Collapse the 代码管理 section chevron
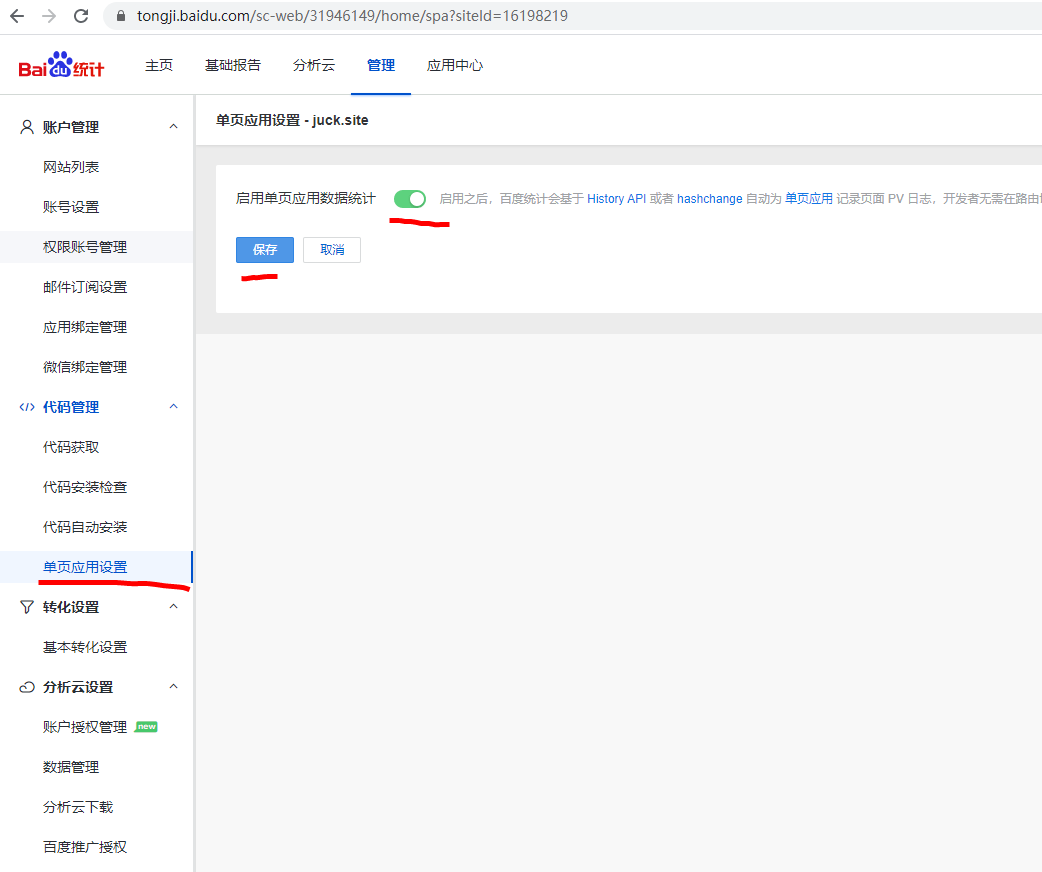The image size is (1042, 872). click(173, 407)
